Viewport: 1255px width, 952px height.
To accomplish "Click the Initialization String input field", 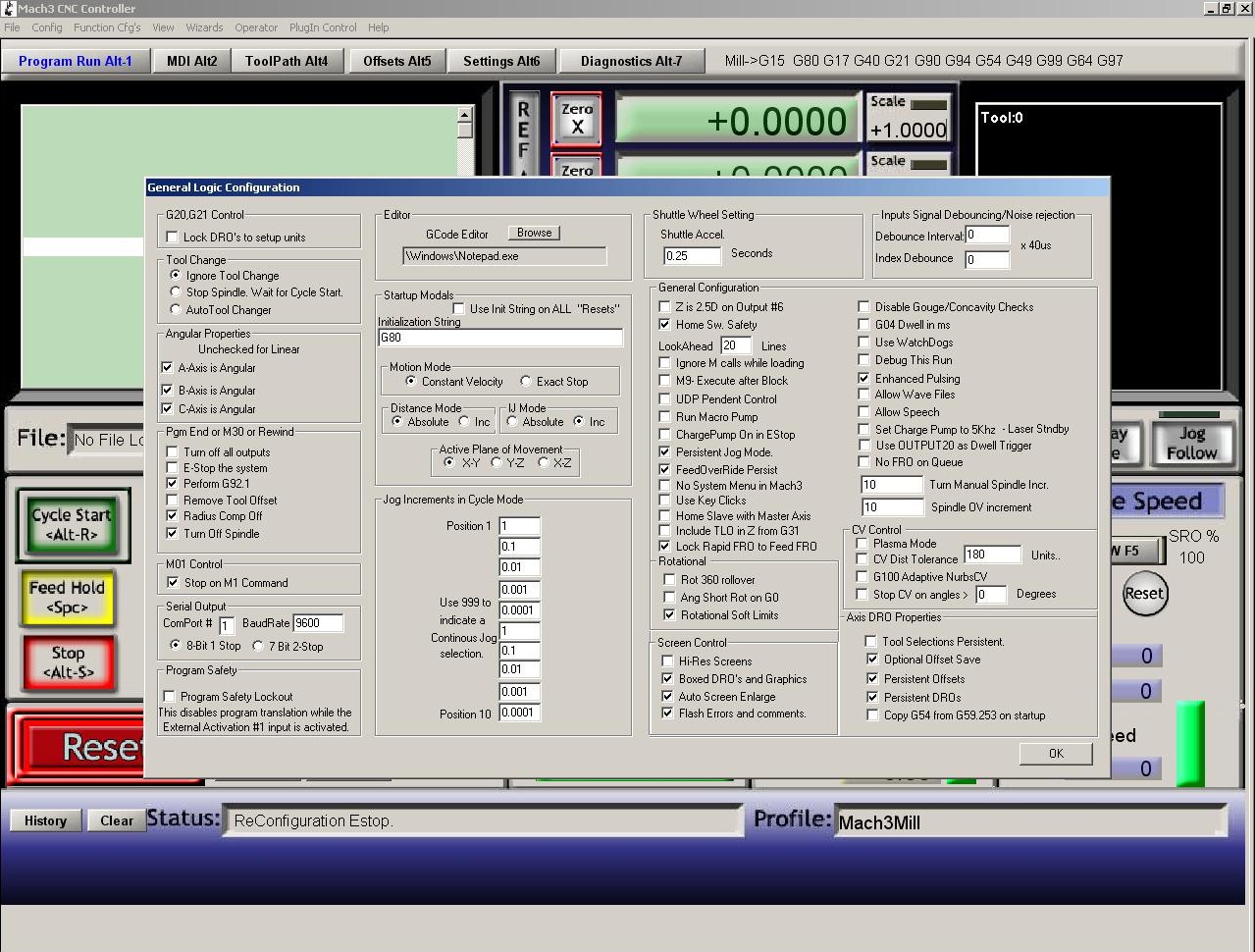I will tap(500, 337).
